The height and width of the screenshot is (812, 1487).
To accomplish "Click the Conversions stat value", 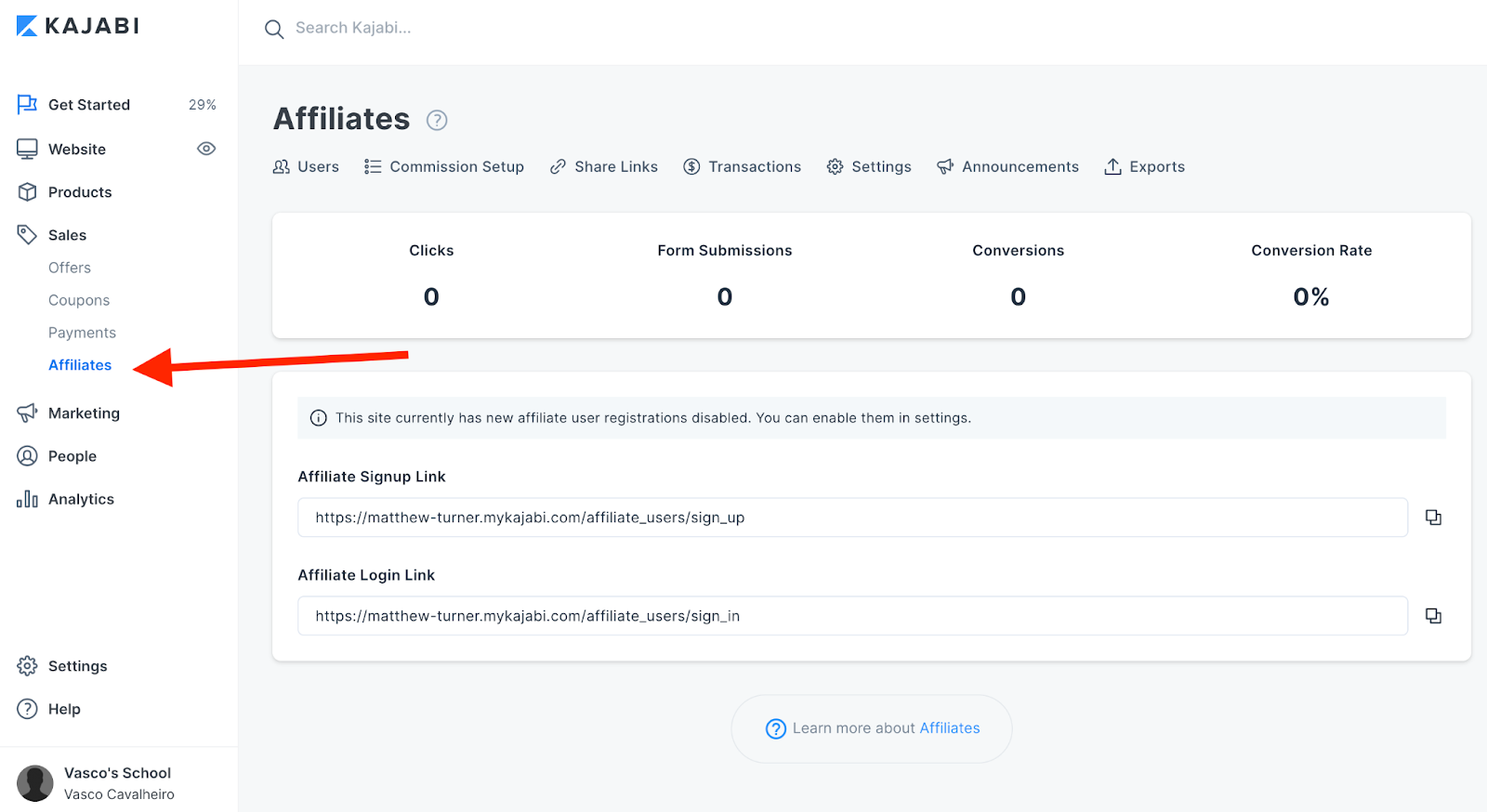I will [1019, 297].
